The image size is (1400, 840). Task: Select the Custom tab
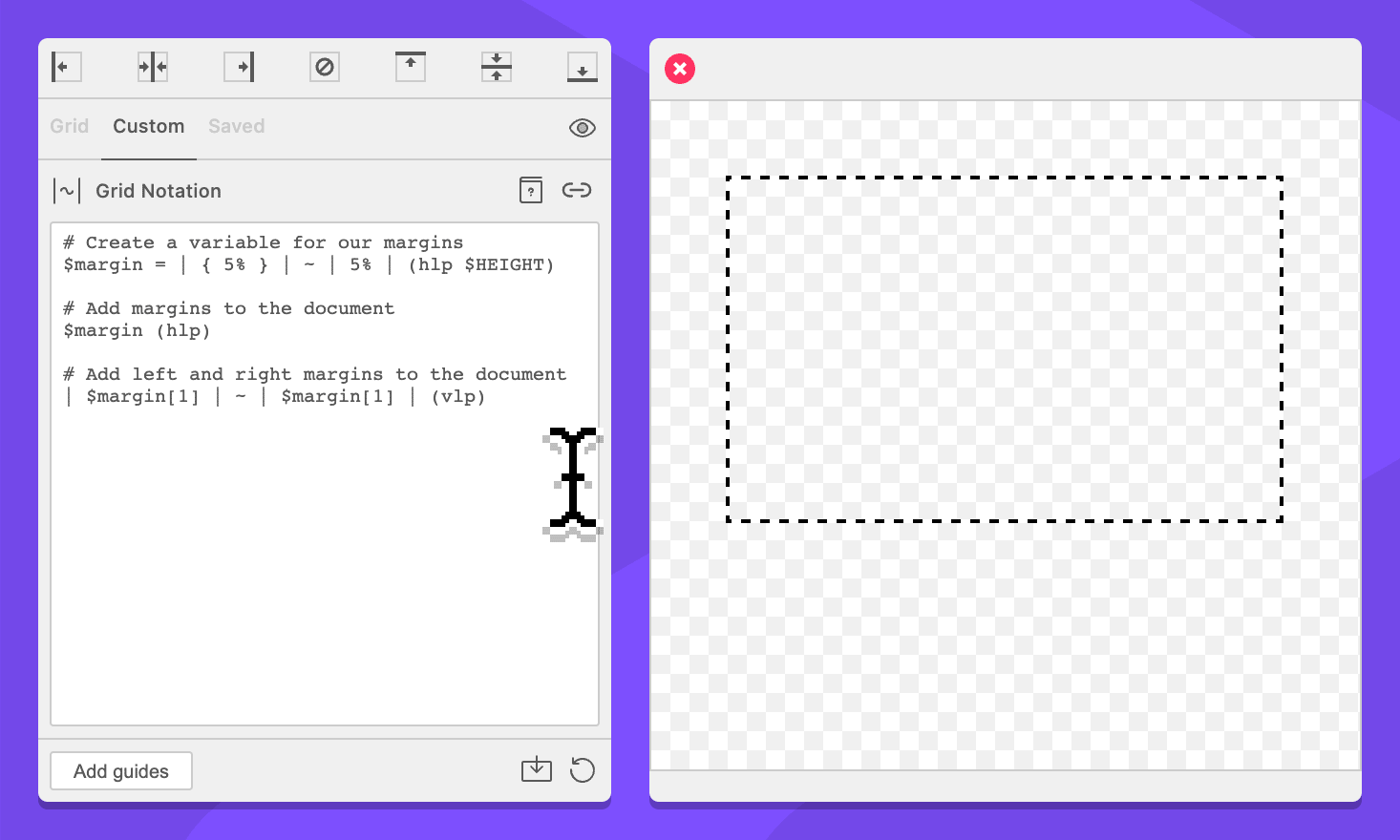(x=149, y=126)
